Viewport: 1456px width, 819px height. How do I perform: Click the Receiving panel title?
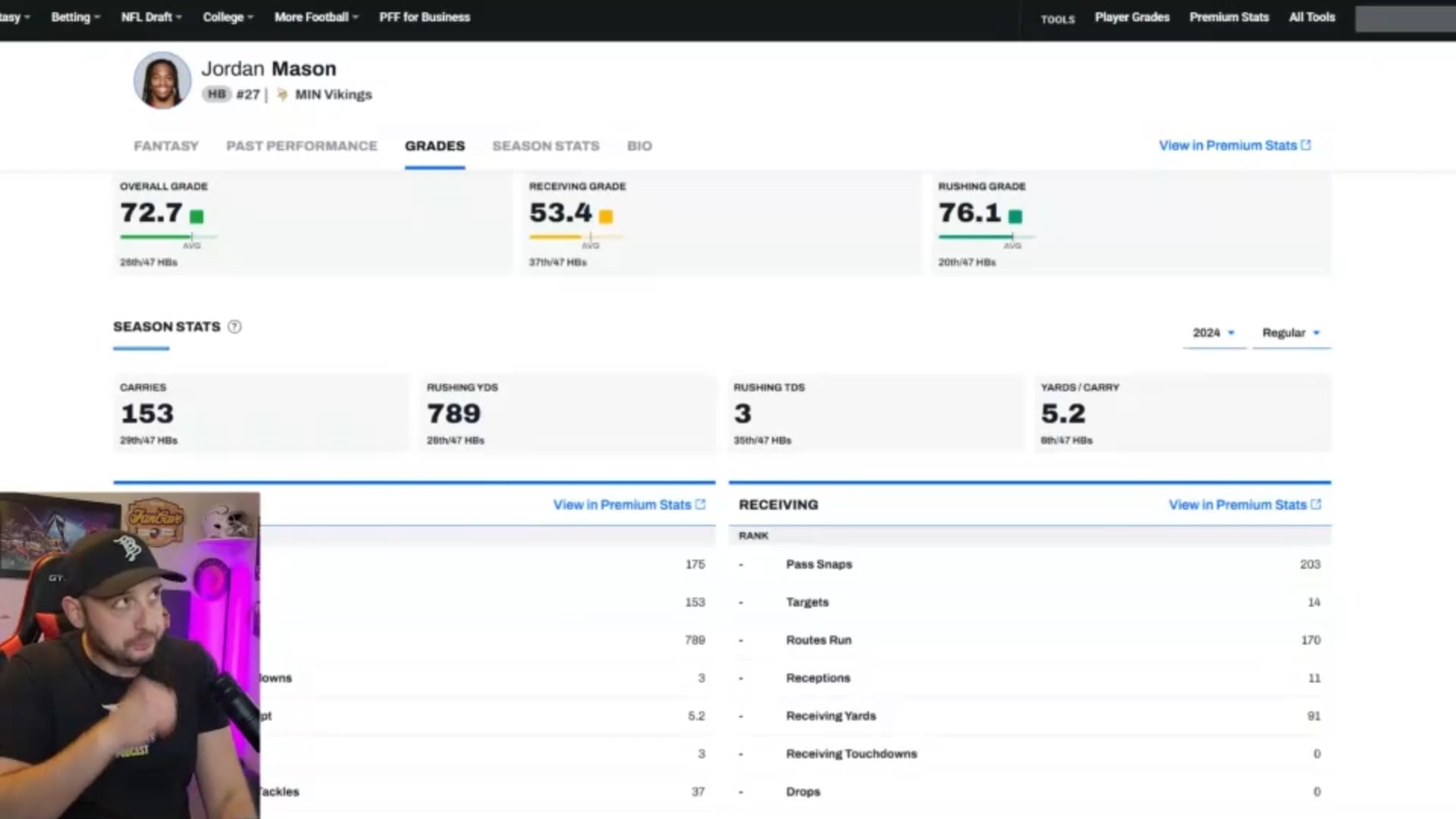click(x=778, y=504)
